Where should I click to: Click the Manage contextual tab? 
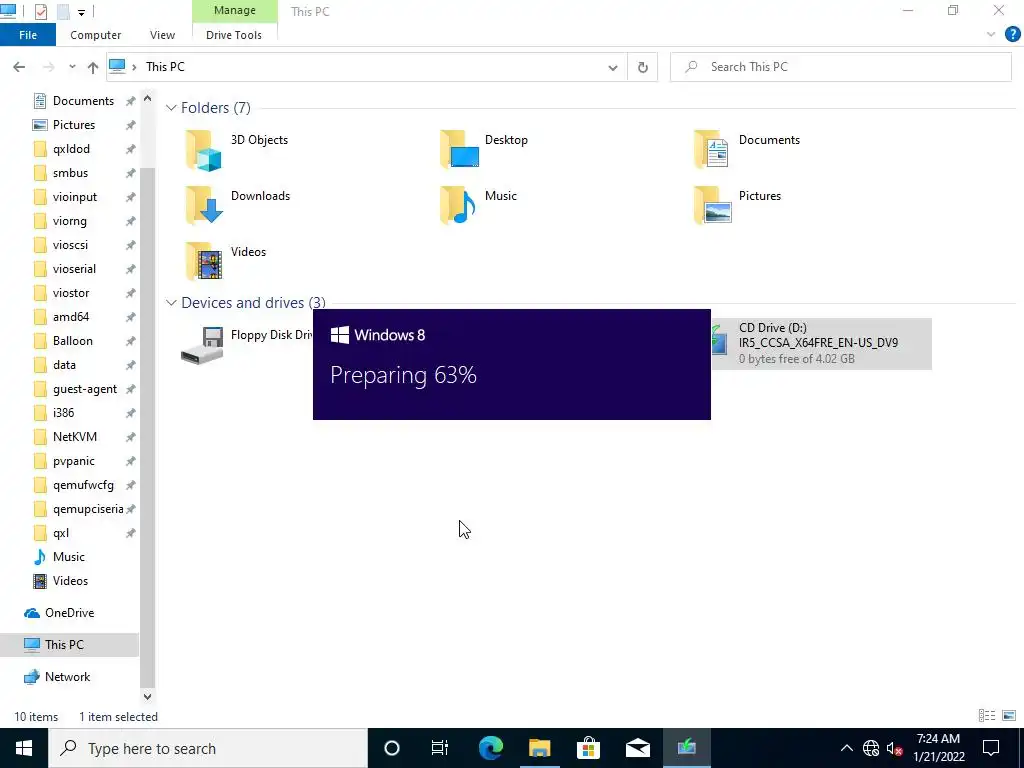point(234,10)
